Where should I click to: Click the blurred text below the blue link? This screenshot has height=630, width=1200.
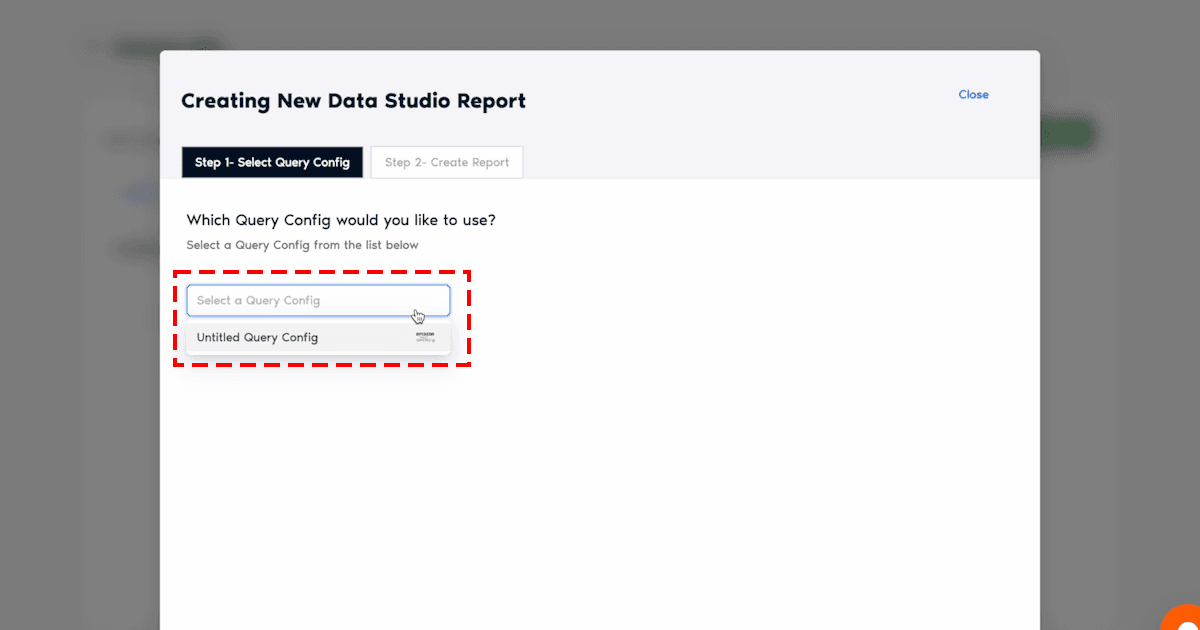pyautogui.click(x=135, y=250)
